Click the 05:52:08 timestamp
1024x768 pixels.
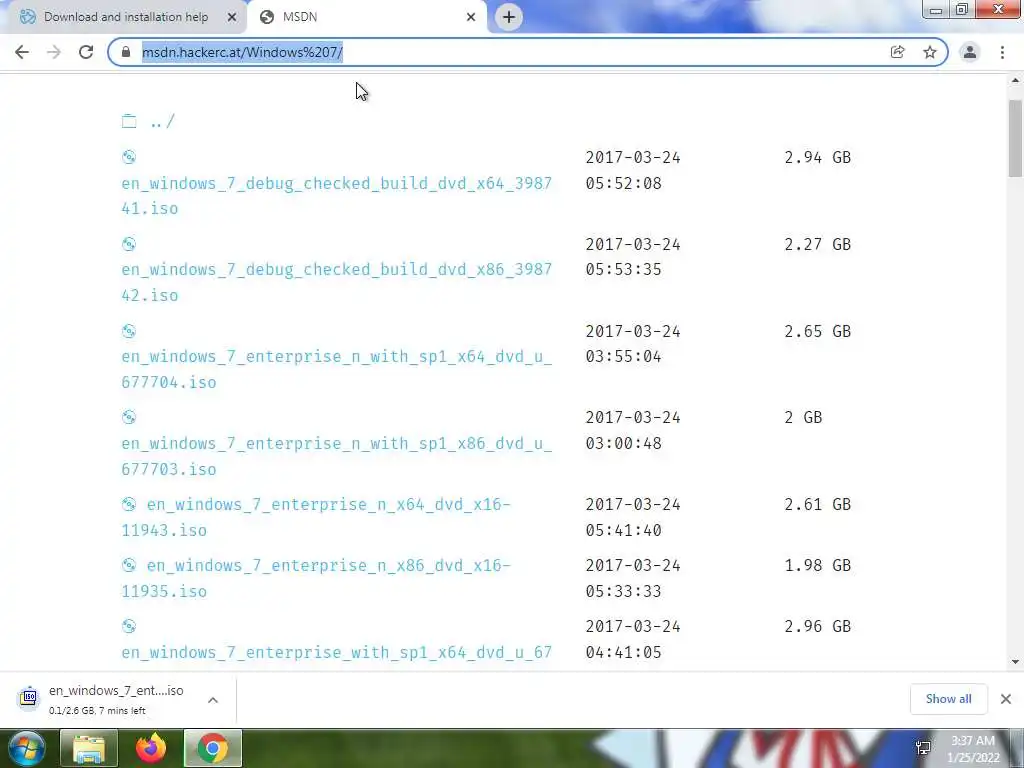[x=623, y=184]
